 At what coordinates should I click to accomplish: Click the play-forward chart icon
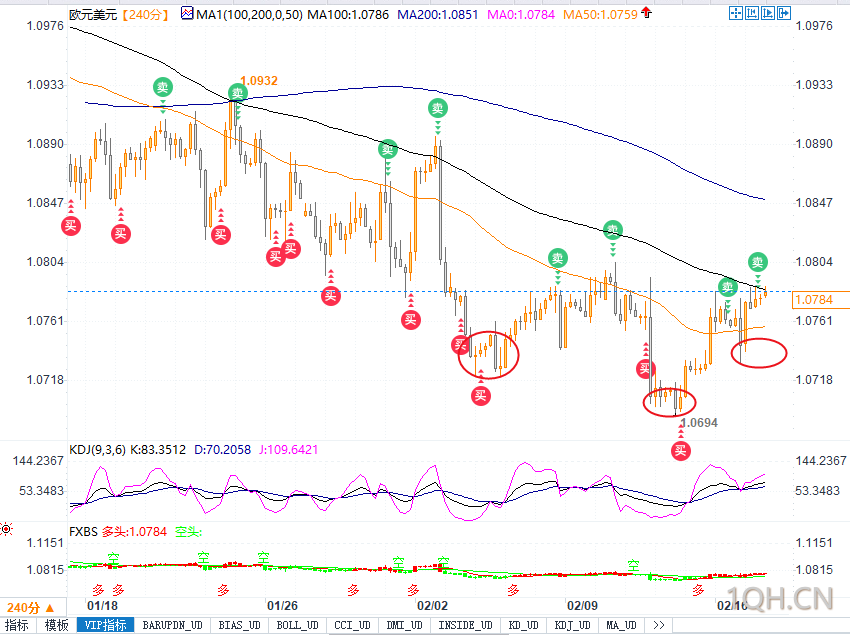(x=768, y=13)
